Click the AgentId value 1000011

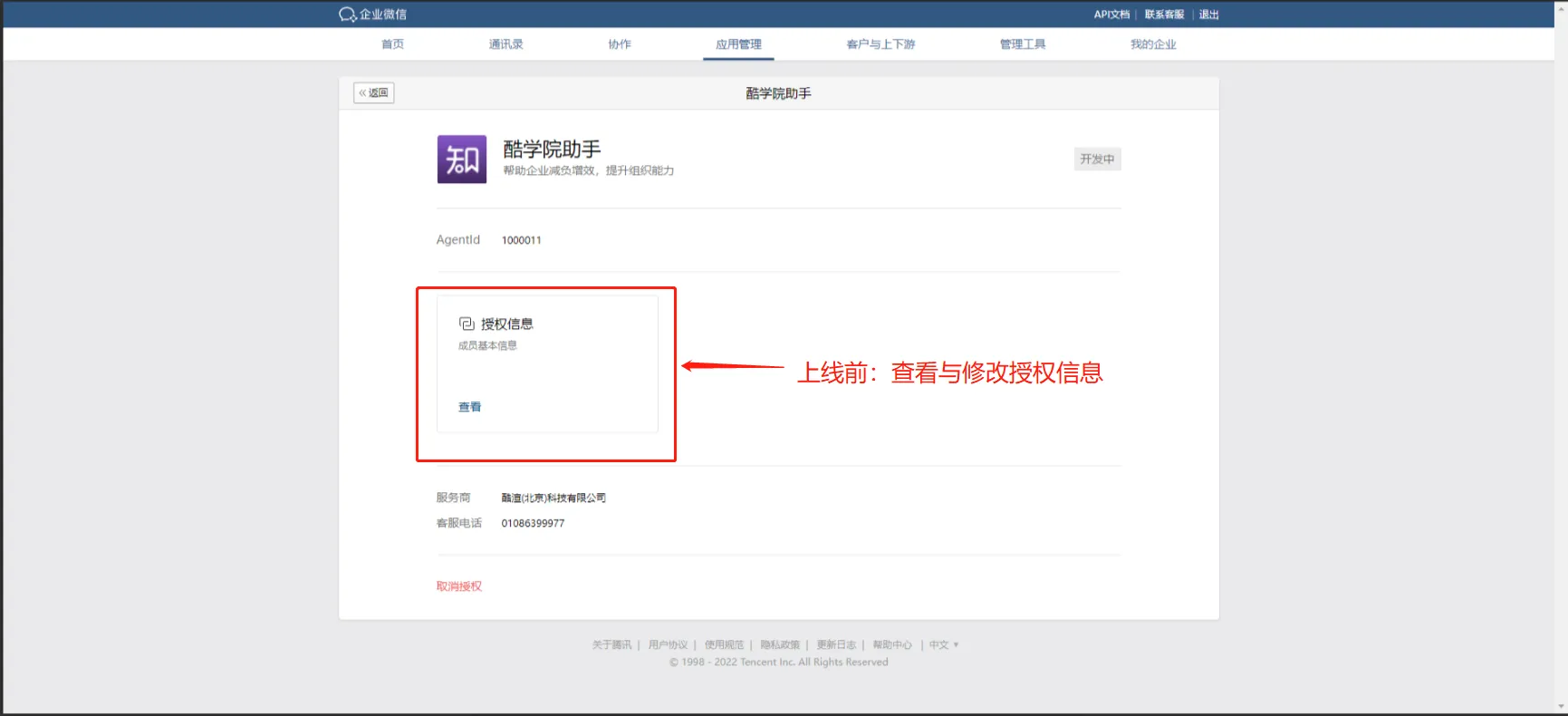click(x=521, y=240)
